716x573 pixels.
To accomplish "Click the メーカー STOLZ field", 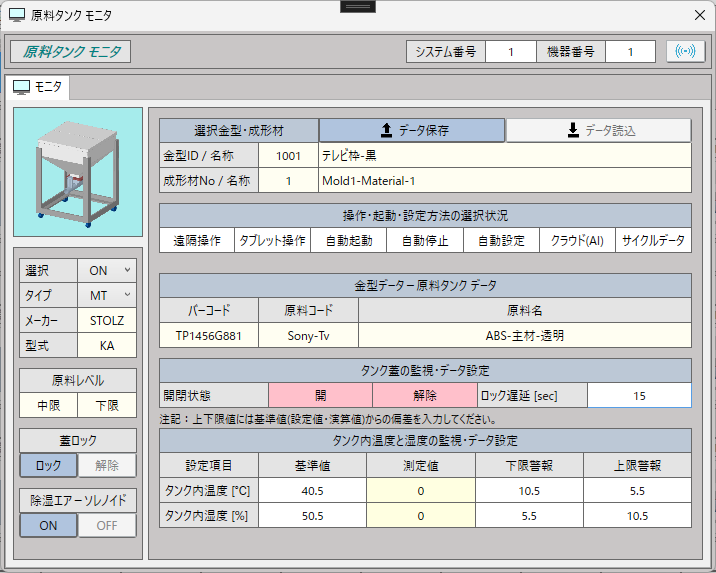I will click(x=107, y=321).
